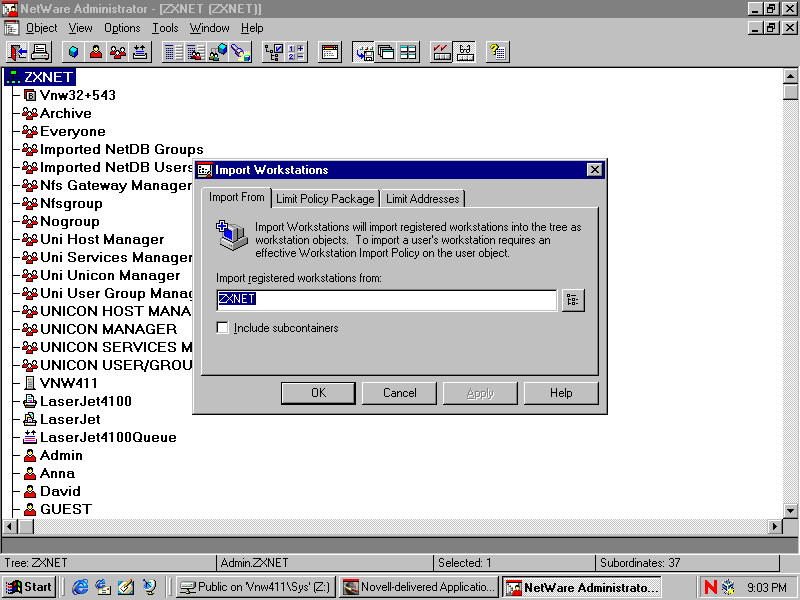Select the VNW411 server object
The width and height of the screenshot is (800, 600).
point(61,383)
